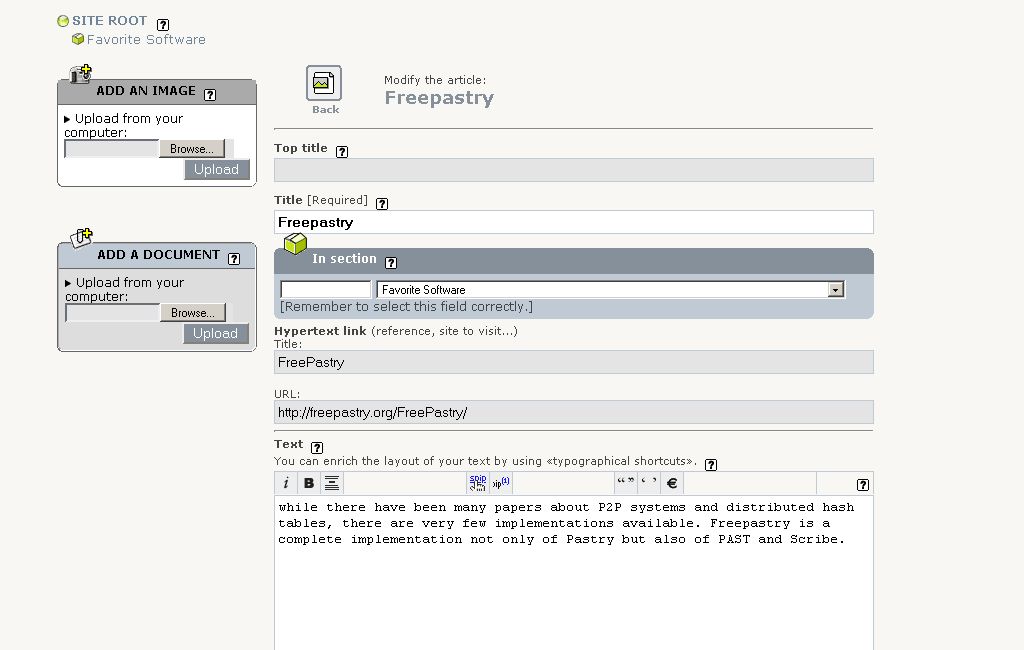Open help for Add a Document

(x=234, y=259)
